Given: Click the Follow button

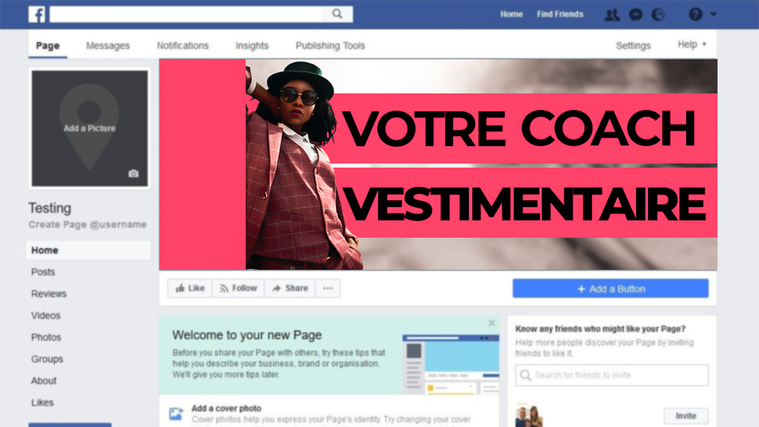Looking at the screenshot, I should coord(238,288).
